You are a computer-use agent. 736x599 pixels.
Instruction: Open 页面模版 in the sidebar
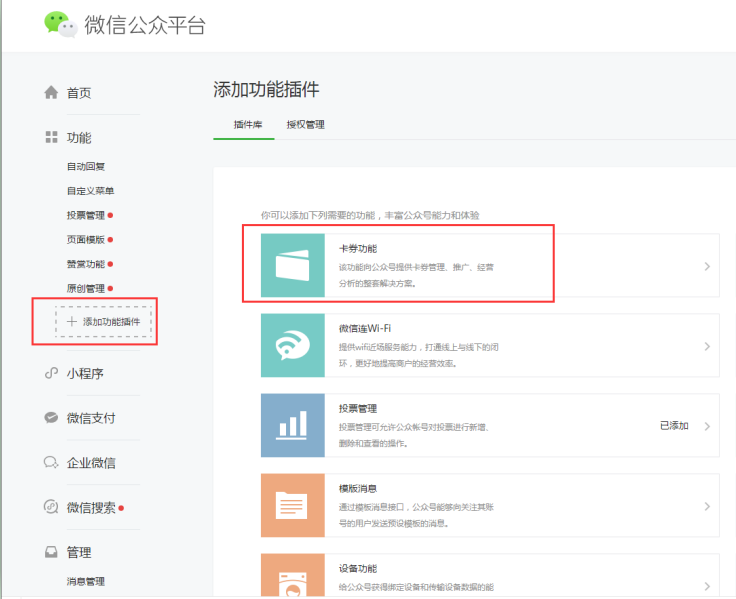pos(86,239)
